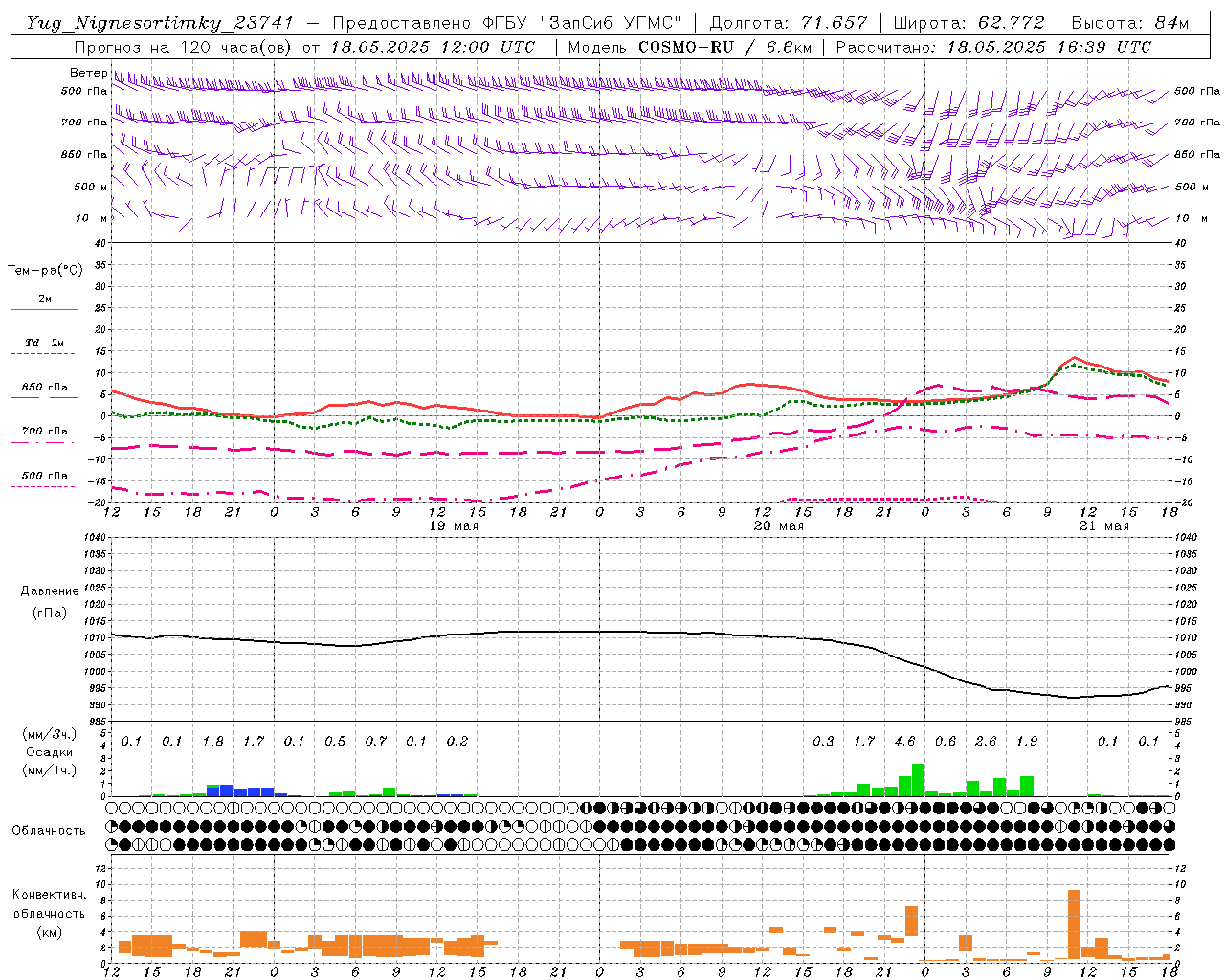Click the dashed line sample under Td 2м
Screen dimensions: 1225x980
coord(42,354)
